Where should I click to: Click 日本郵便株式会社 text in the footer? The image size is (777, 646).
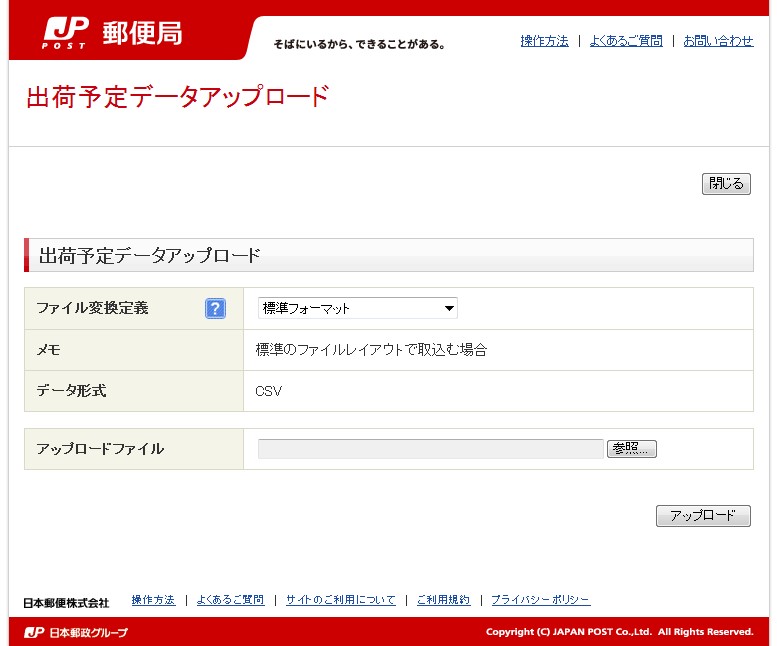point(66,603)
